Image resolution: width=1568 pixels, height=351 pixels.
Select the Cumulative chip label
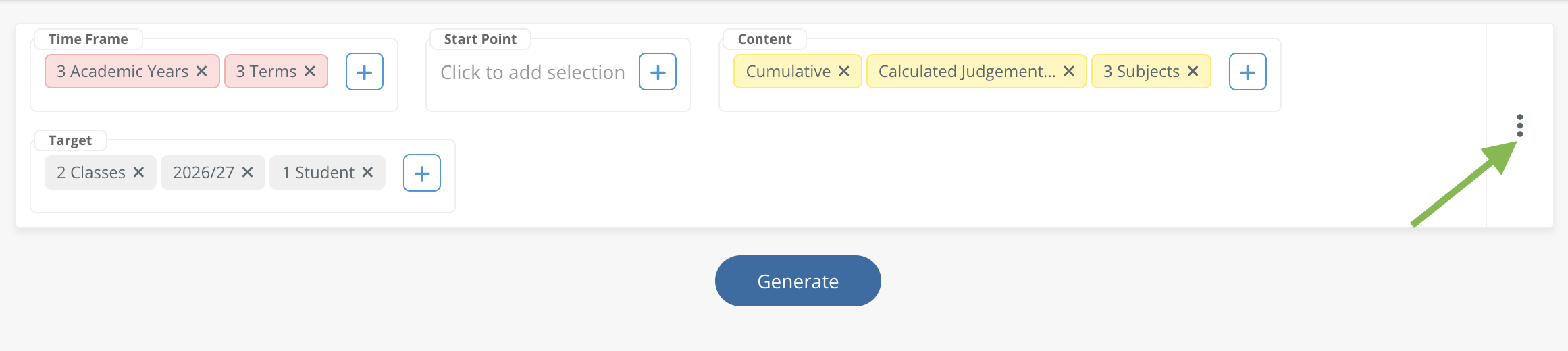pos(788,71)
